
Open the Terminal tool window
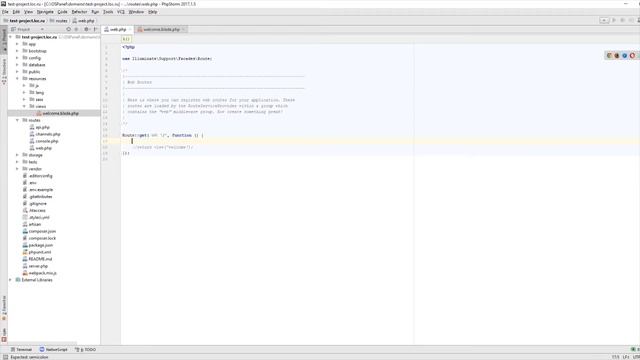pos(21,350)
